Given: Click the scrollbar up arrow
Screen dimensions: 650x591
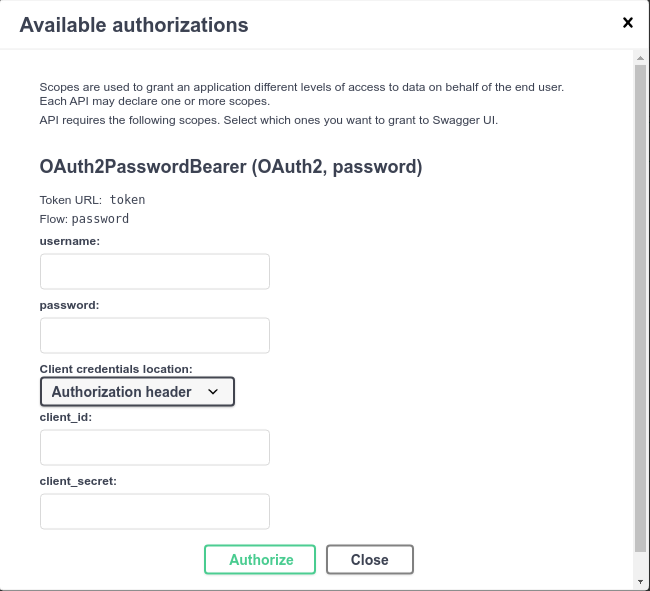Looking at the screenshot, I should [x=640, y=59].
